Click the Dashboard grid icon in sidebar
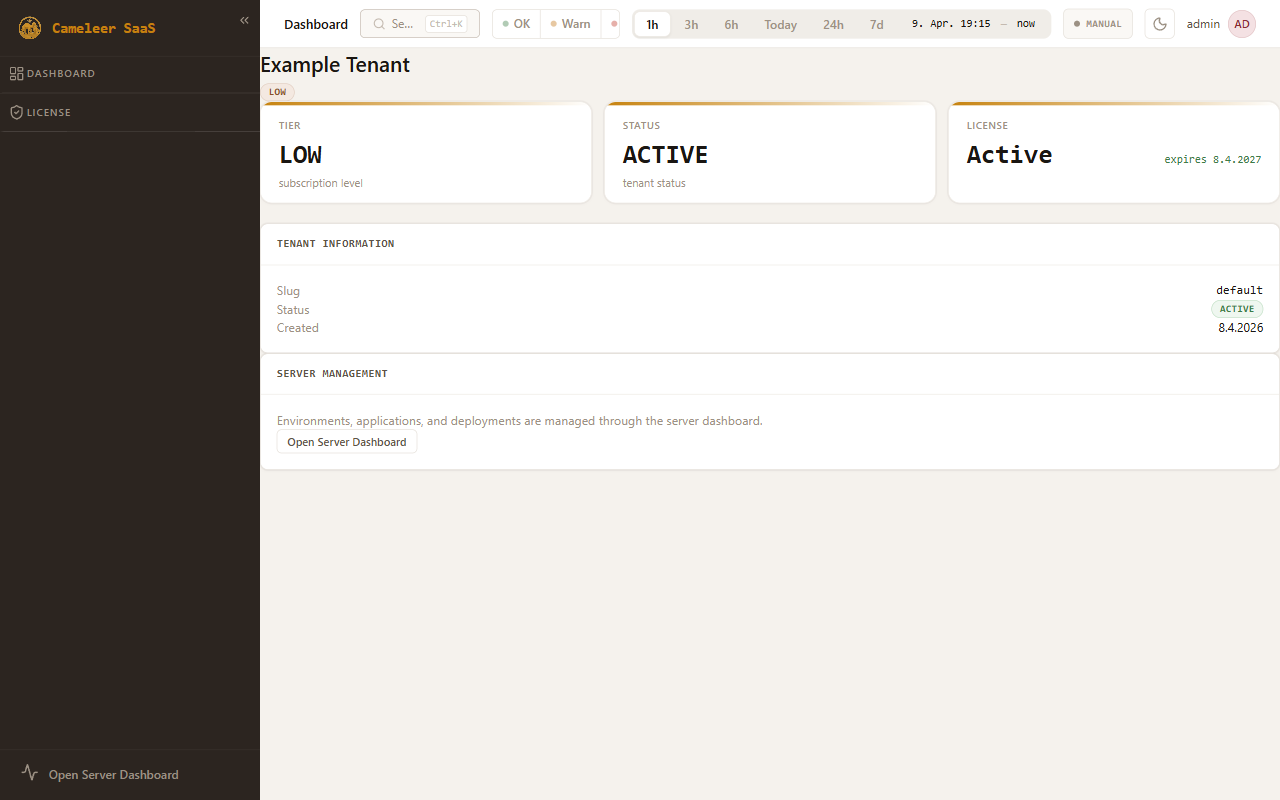This screenshot has height=800, width=1280. pyautogui.click(x=16, y=74)
